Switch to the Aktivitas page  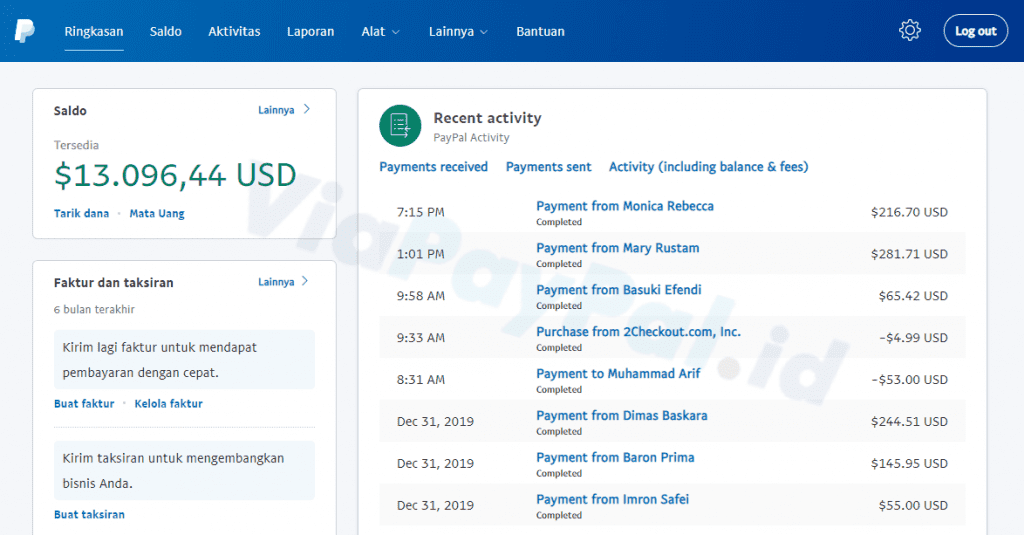coord(234,31)
